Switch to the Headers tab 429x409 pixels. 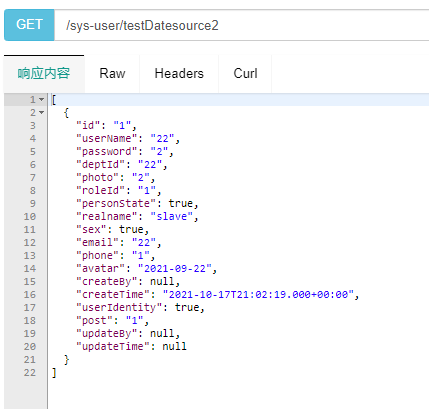(x=179, y=73)
